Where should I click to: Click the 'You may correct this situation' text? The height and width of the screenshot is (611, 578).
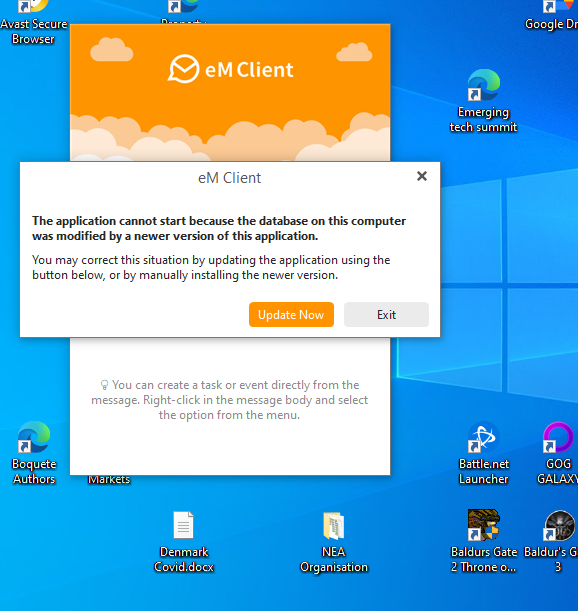pyautogui.click(x=211, y=267)
